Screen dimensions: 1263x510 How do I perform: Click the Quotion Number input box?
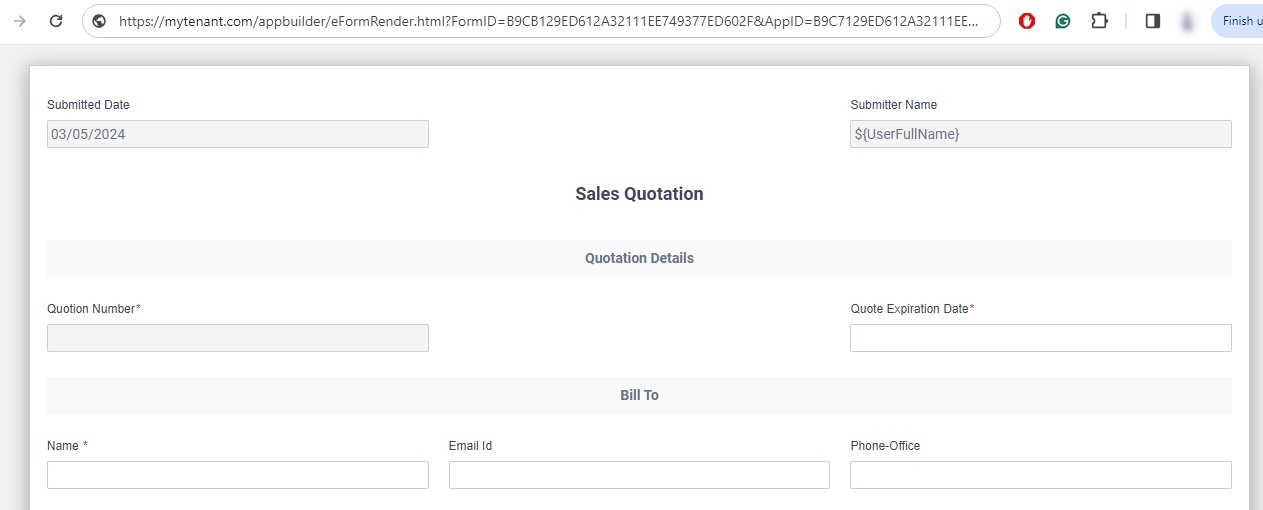click(238, 338)
